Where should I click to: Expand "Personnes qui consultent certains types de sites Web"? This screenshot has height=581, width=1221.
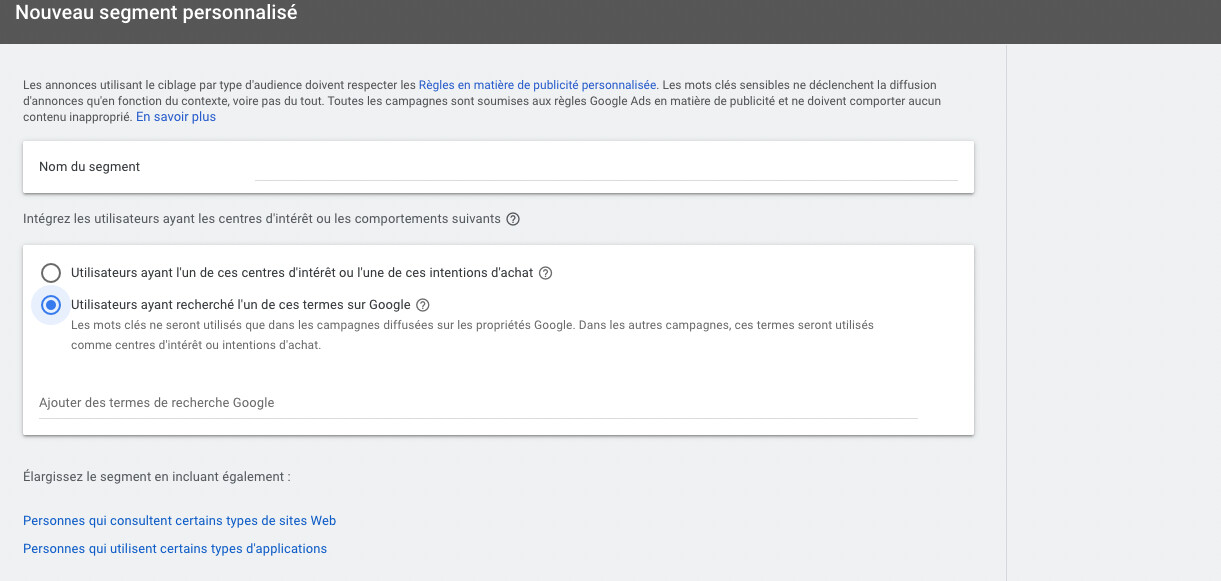(180, 521)
